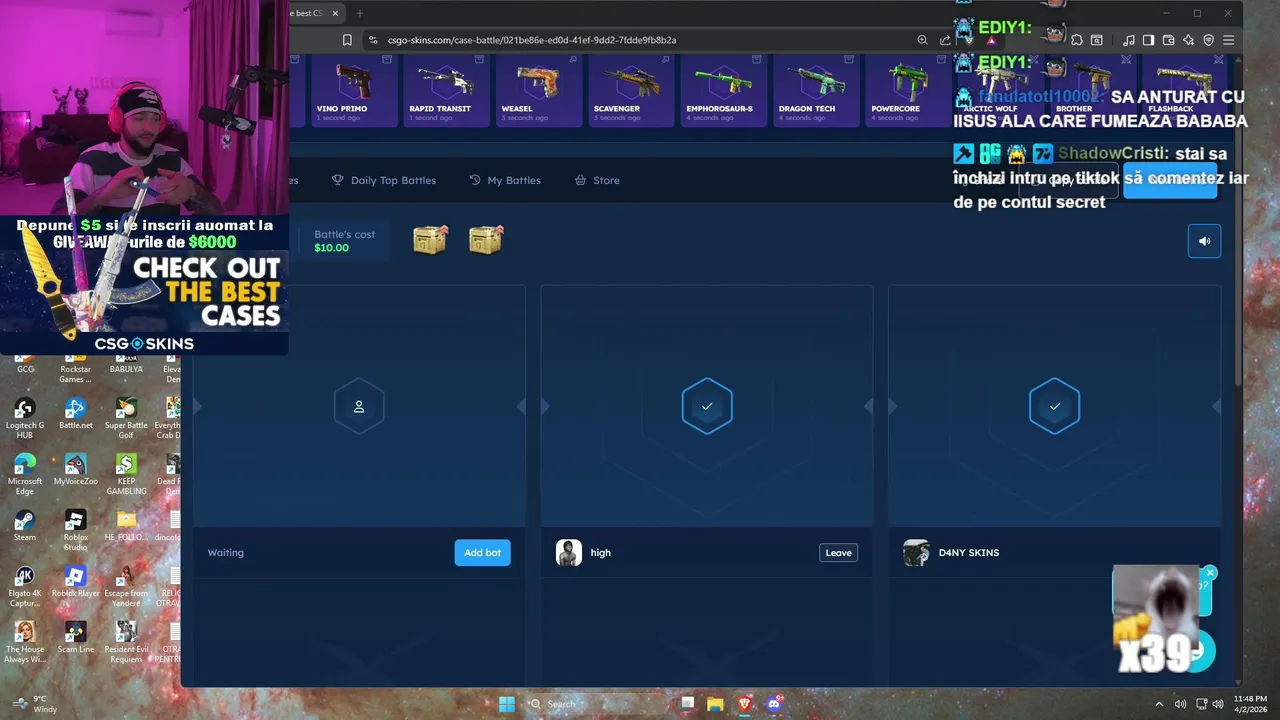Image resolution: width=1280 pixels, height=720 pixels.
Task: Open the browser extensions puzzle icon
Action: coord(1077,40)
